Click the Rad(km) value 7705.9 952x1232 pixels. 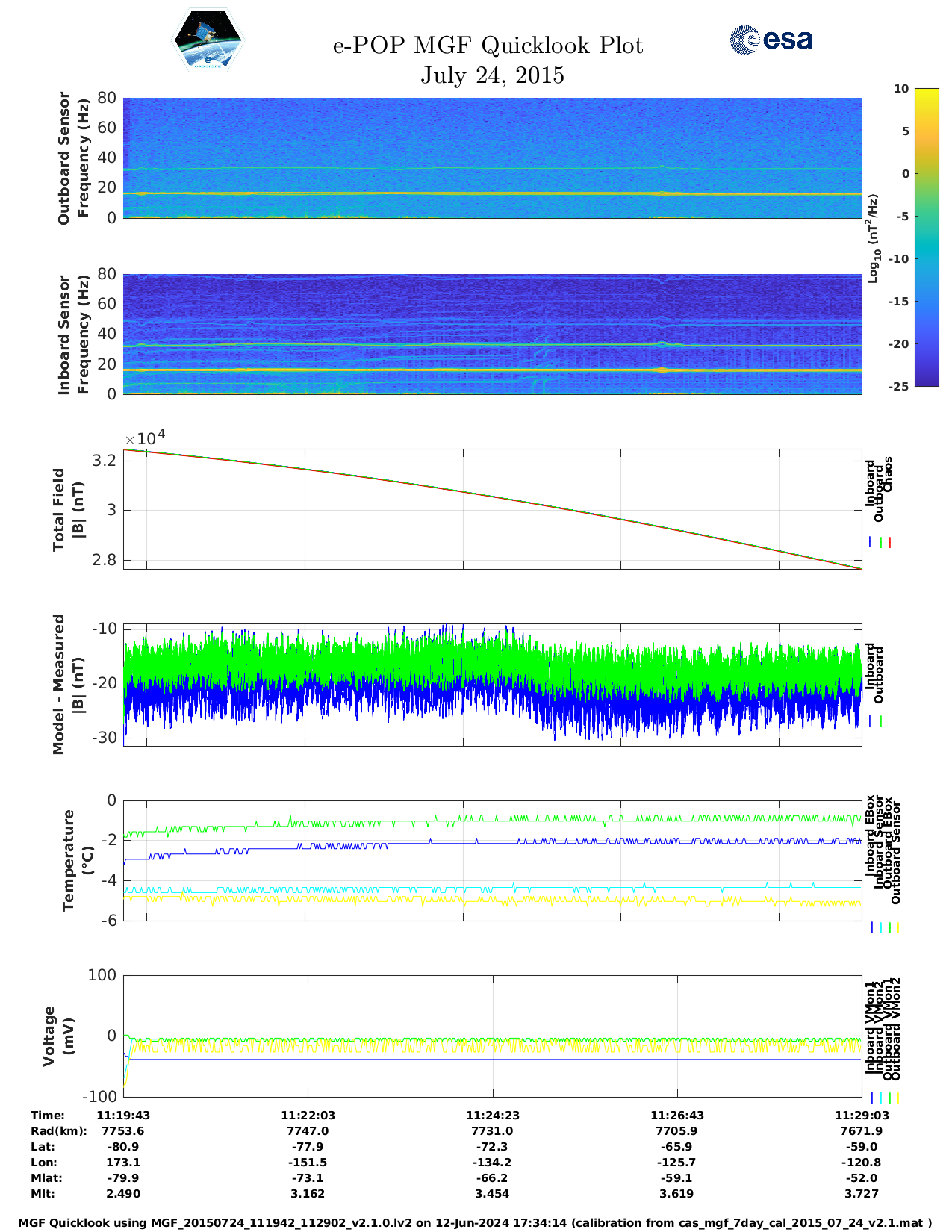pos(676,1130)
